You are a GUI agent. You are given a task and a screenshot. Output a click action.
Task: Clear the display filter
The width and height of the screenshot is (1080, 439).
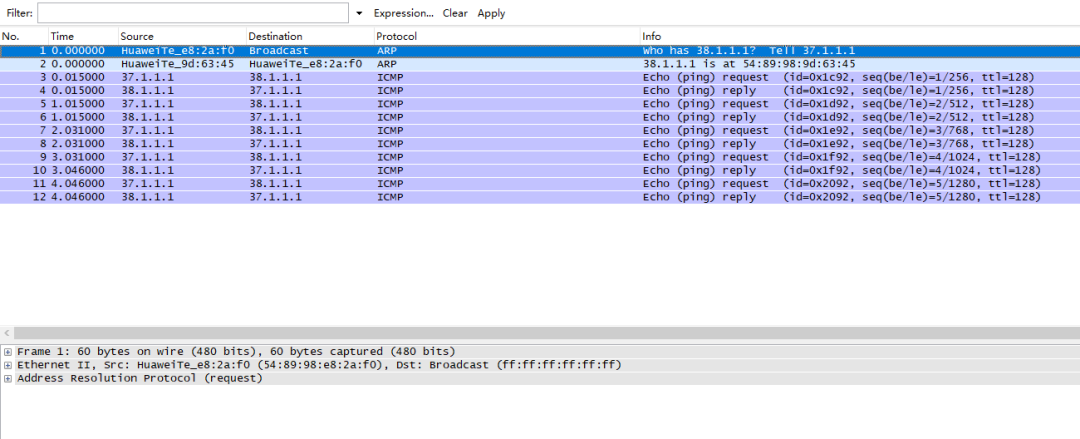pyautogui.click(x=455, y=13)
